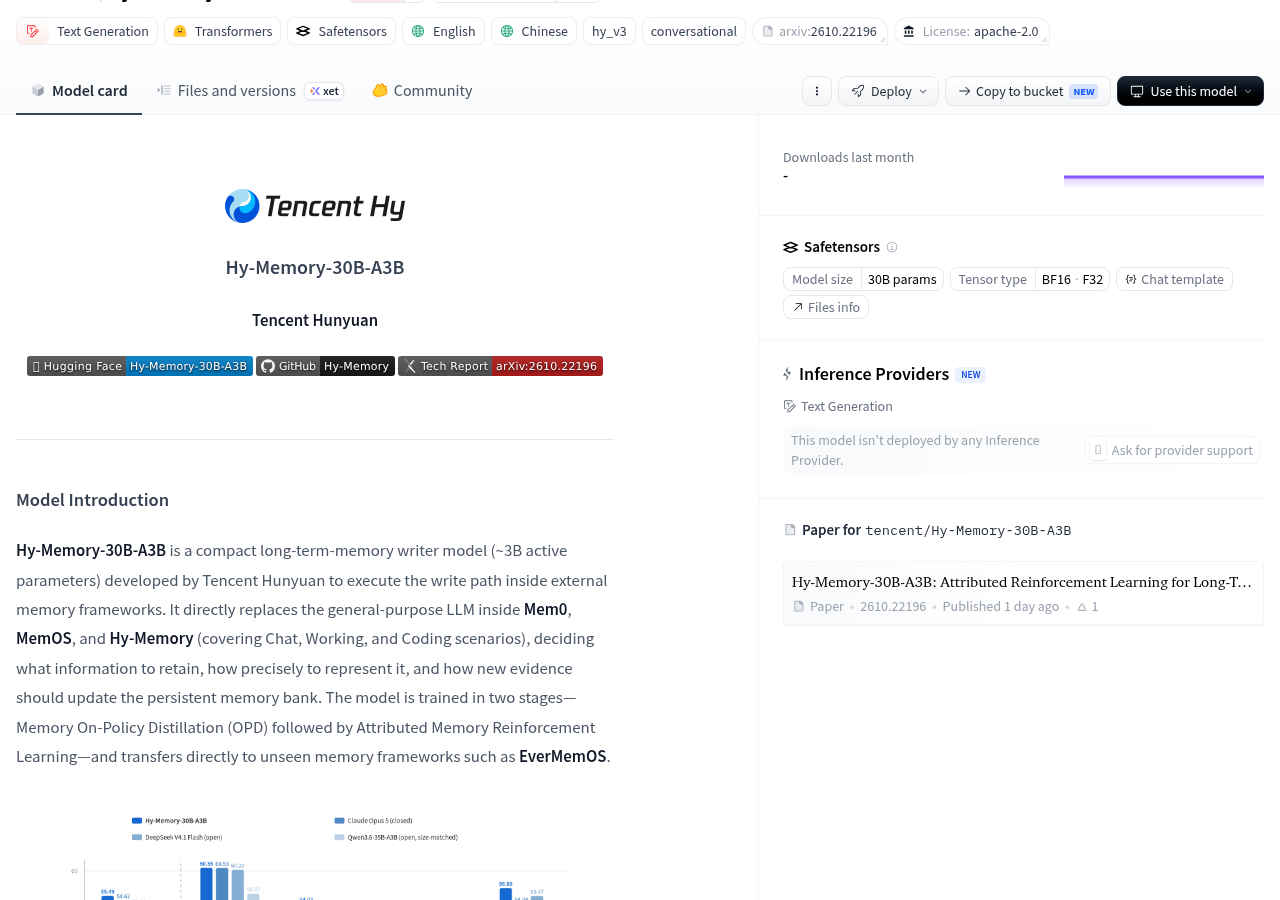This screenshot has width=1280, height=900.
Task: Click the Inference Providers lightning icon
Action: tap(788, 374)
